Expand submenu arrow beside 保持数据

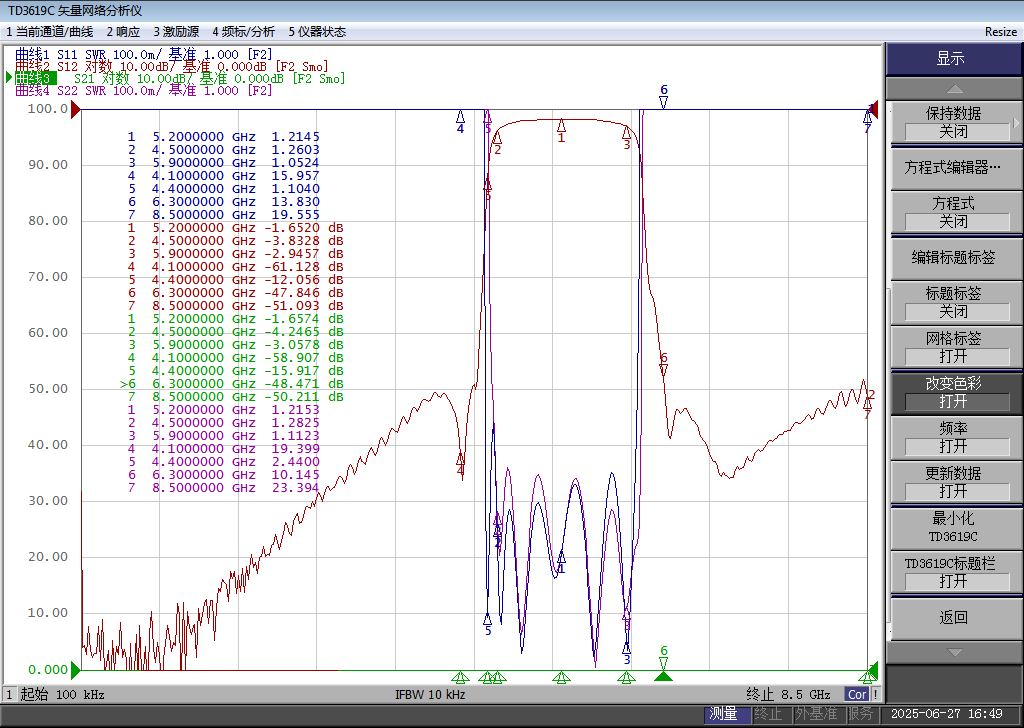(1016, 122)
